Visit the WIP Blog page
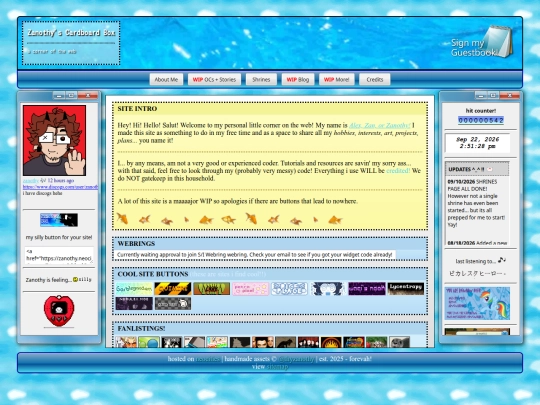The image size is (540, 405). (x=298, y=80)
